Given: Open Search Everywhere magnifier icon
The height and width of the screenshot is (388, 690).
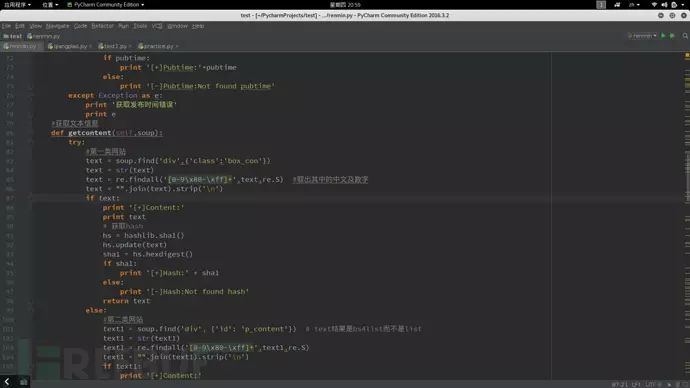Looking at the screenshot, I should [685, 36].
